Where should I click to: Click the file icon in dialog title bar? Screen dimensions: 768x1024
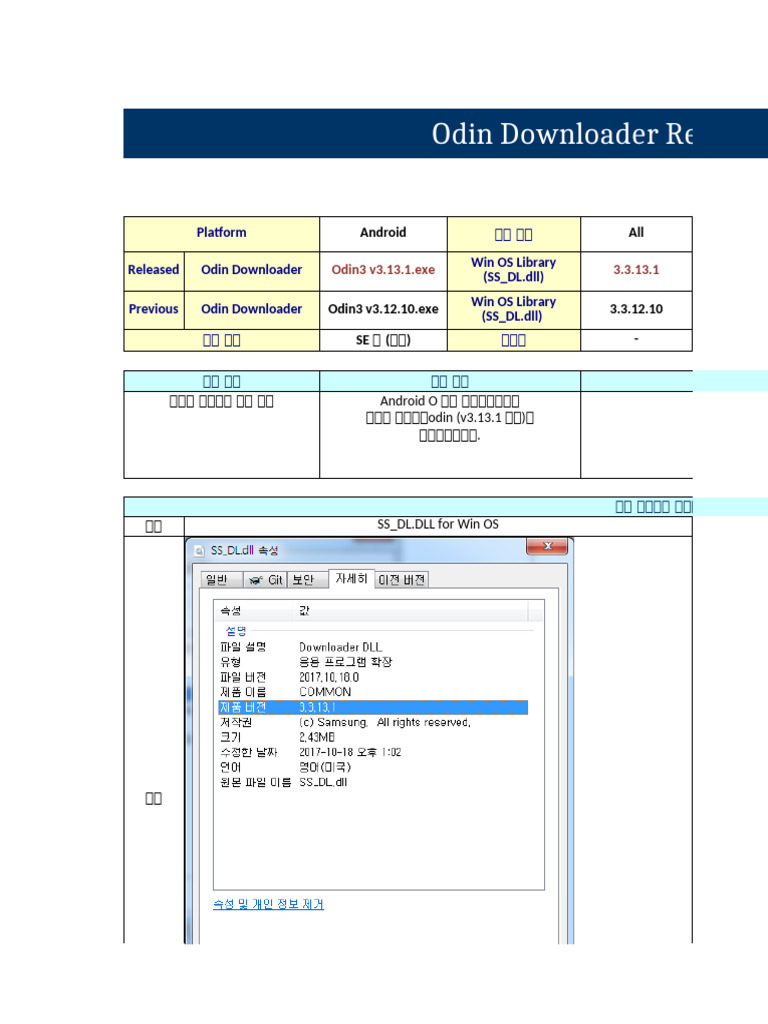pyautogui.click(x=200, y=551)
